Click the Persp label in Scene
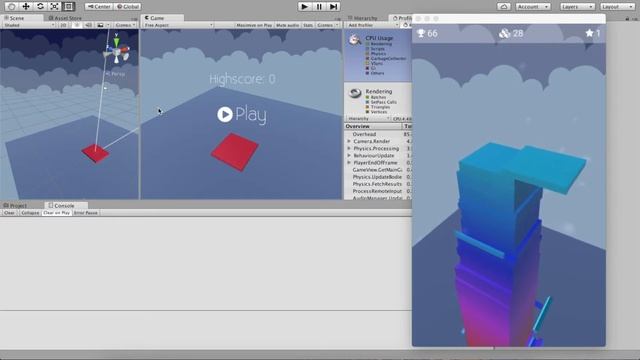Viewport: 640px width, 360px height. pos(116,74)
